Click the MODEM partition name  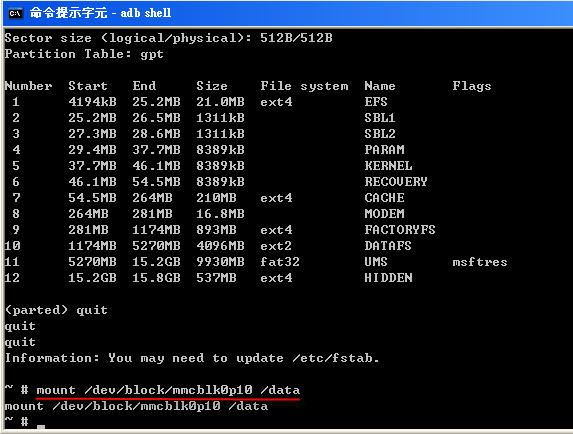384,214
